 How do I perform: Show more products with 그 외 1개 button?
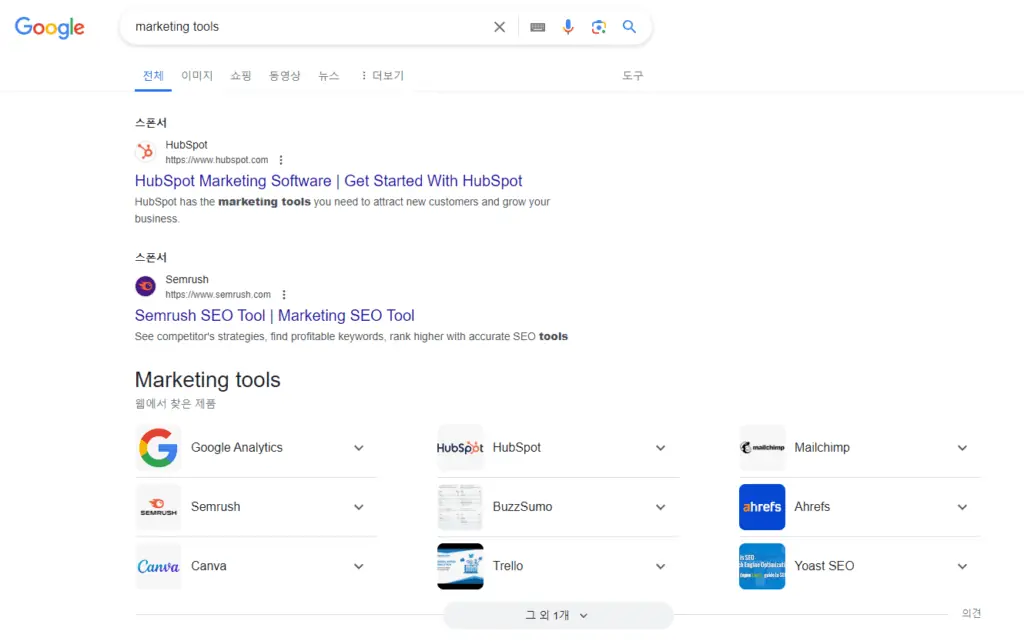click(558, 616)
